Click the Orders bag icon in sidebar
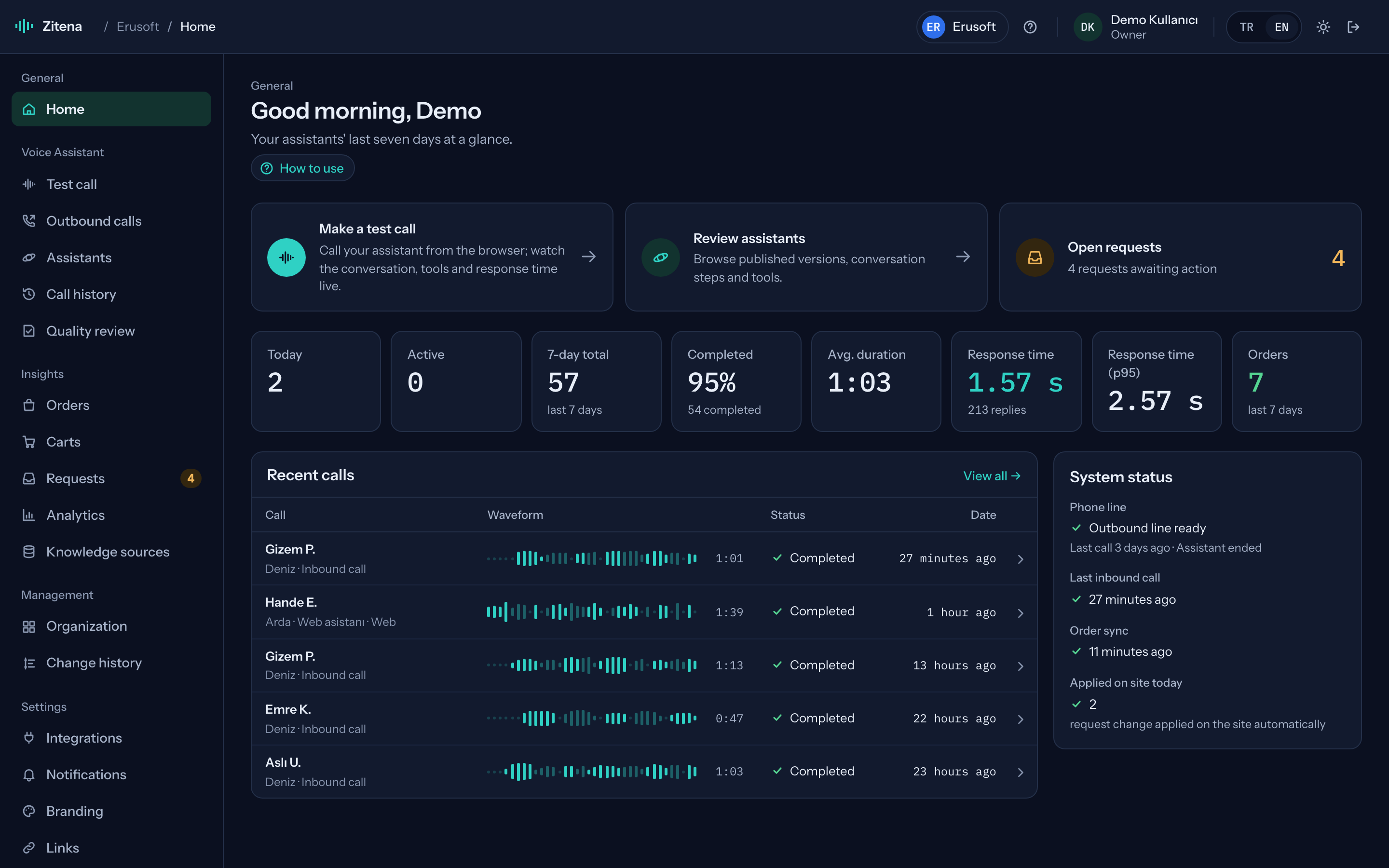 click(29, 405)
